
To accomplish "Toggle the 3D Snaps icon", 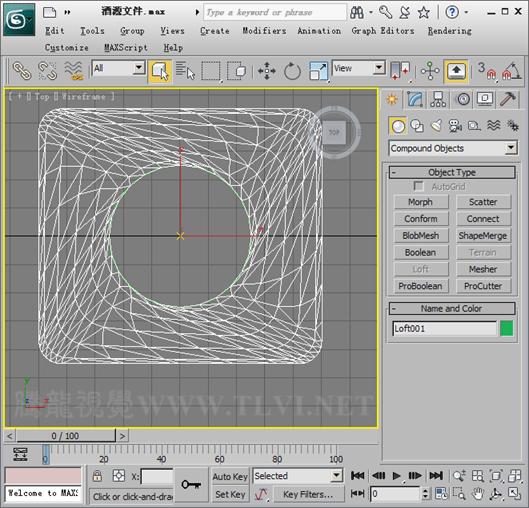I will 486,71.
